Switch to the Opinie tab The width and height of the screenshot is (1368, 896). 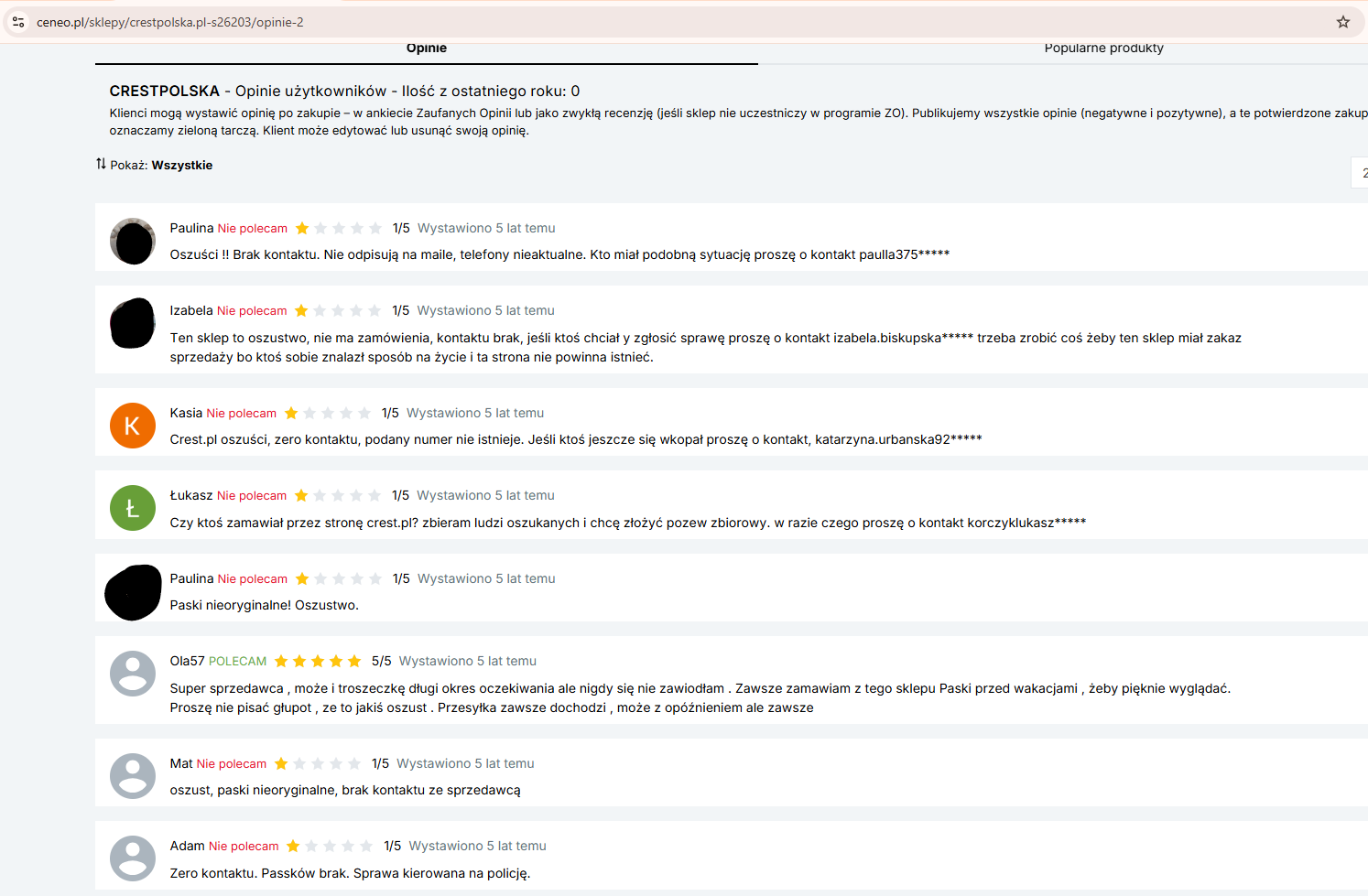point(427,49)
